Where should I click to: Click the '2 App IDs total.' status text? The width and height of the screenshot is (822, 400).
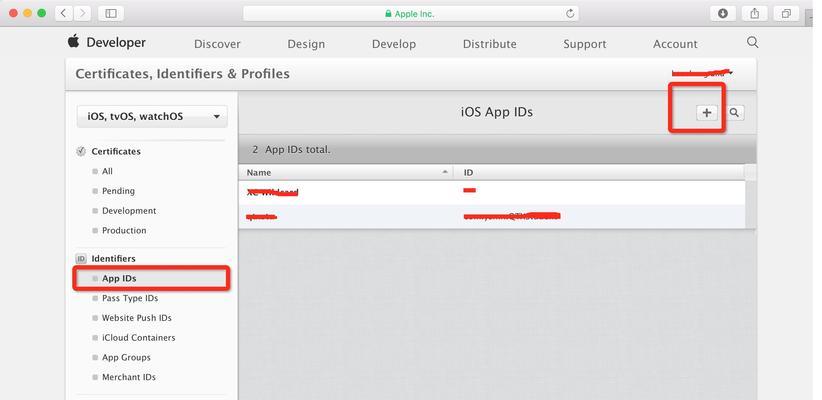pos(291,149)
